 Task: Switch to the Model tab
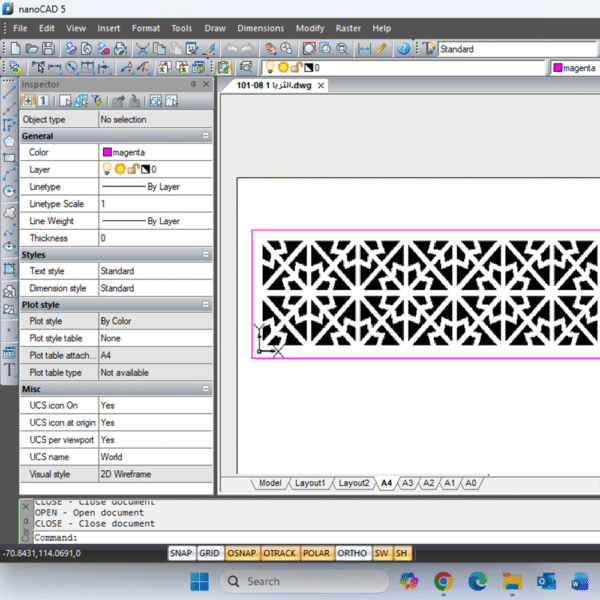(270, 483)
